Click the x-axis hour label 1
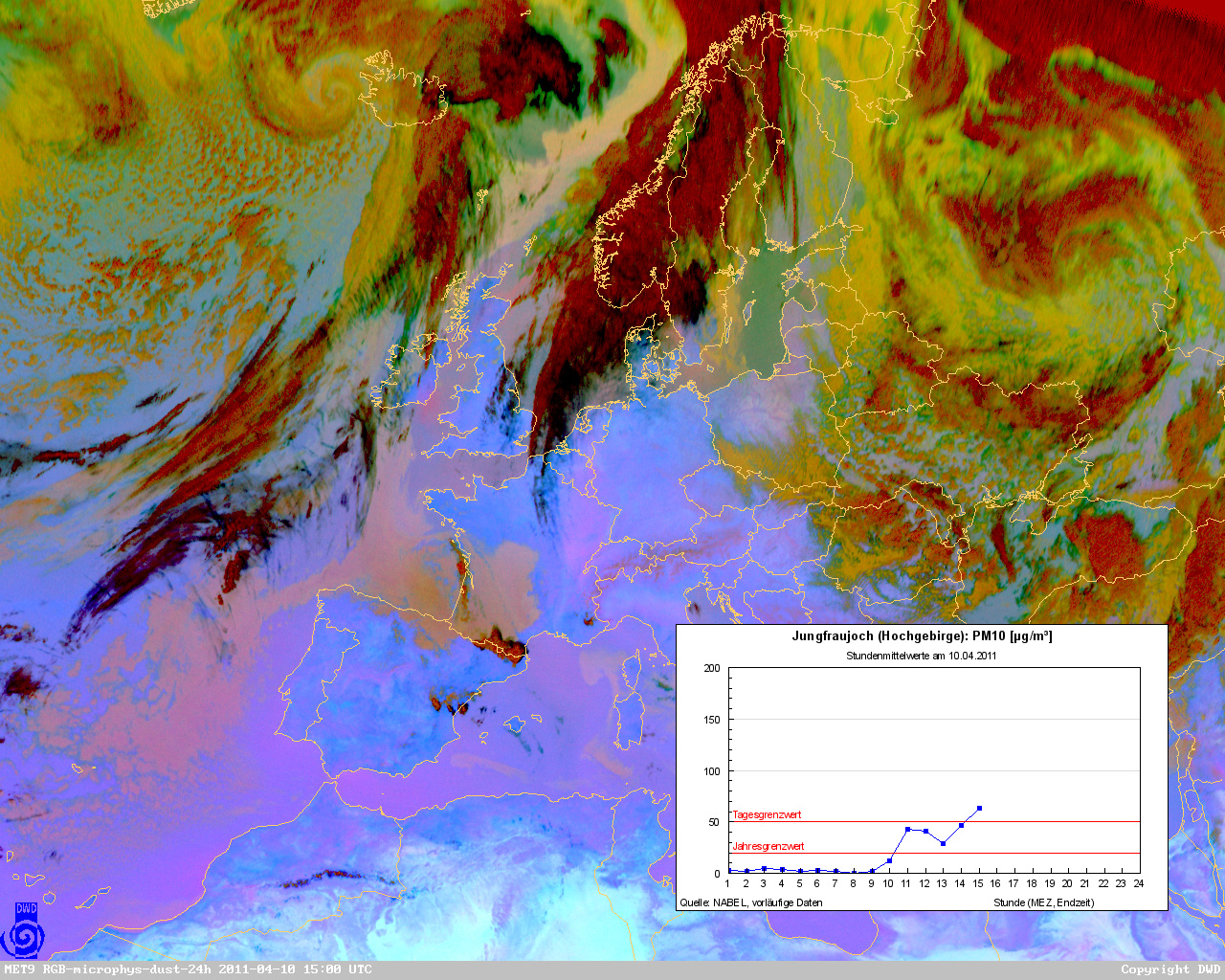This screenshot has height=980, width=1225. click(x=728, y=883)
